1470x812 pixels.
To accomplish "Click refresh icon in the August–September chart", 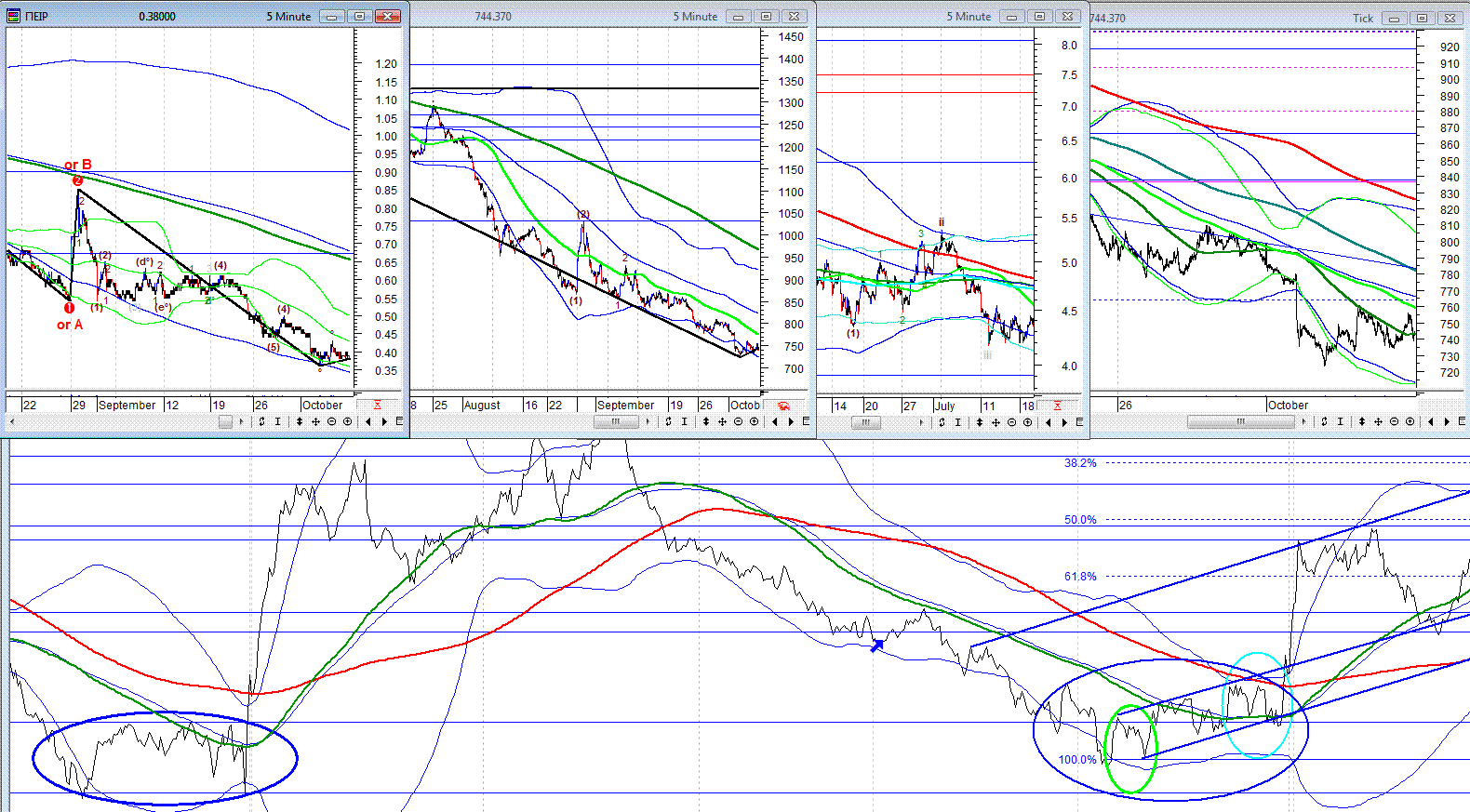I will pos(668,421).
